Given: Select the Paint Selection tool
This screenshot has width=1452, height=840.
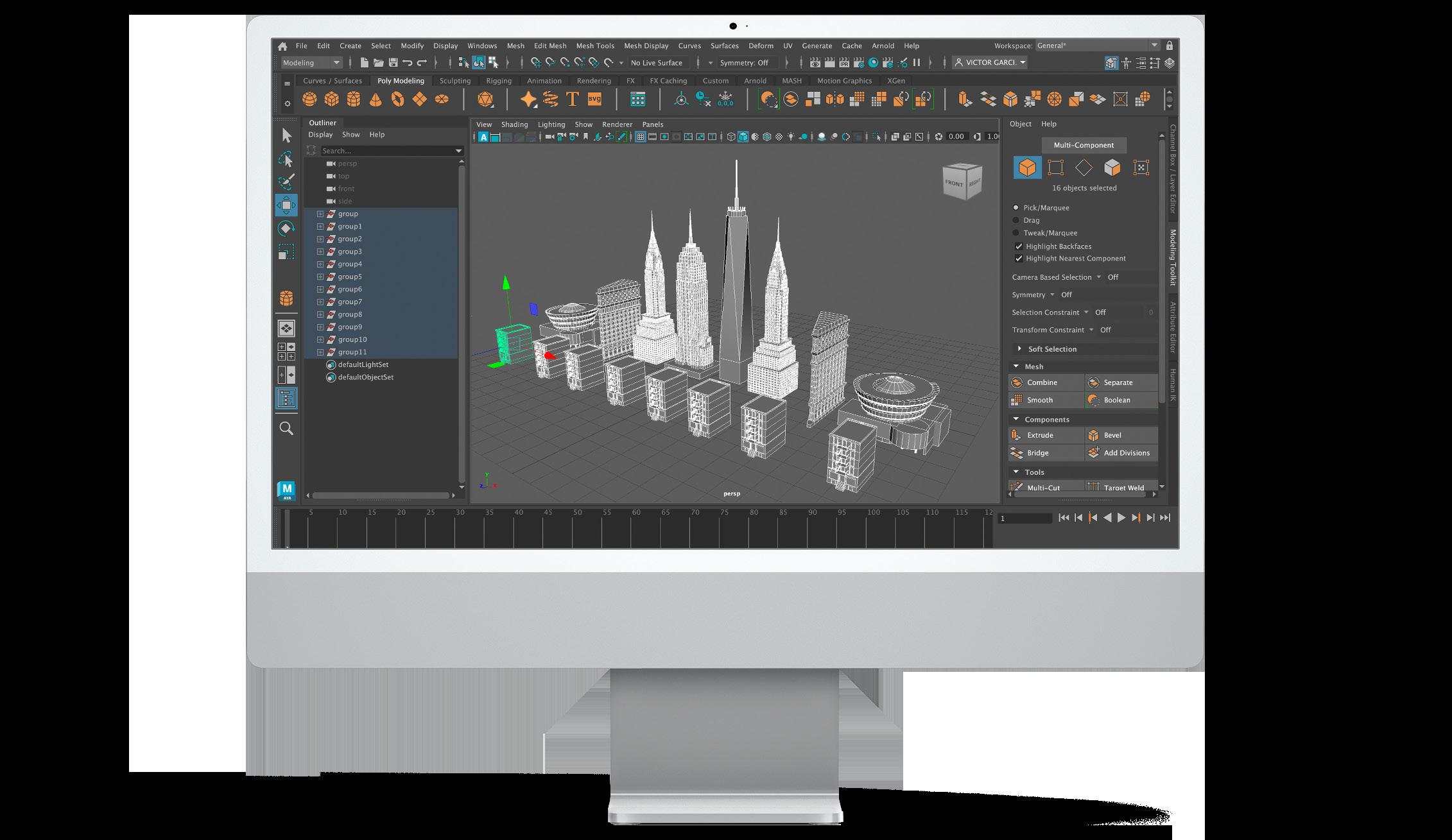Looking at the screenshot, I should click(286, 182).
